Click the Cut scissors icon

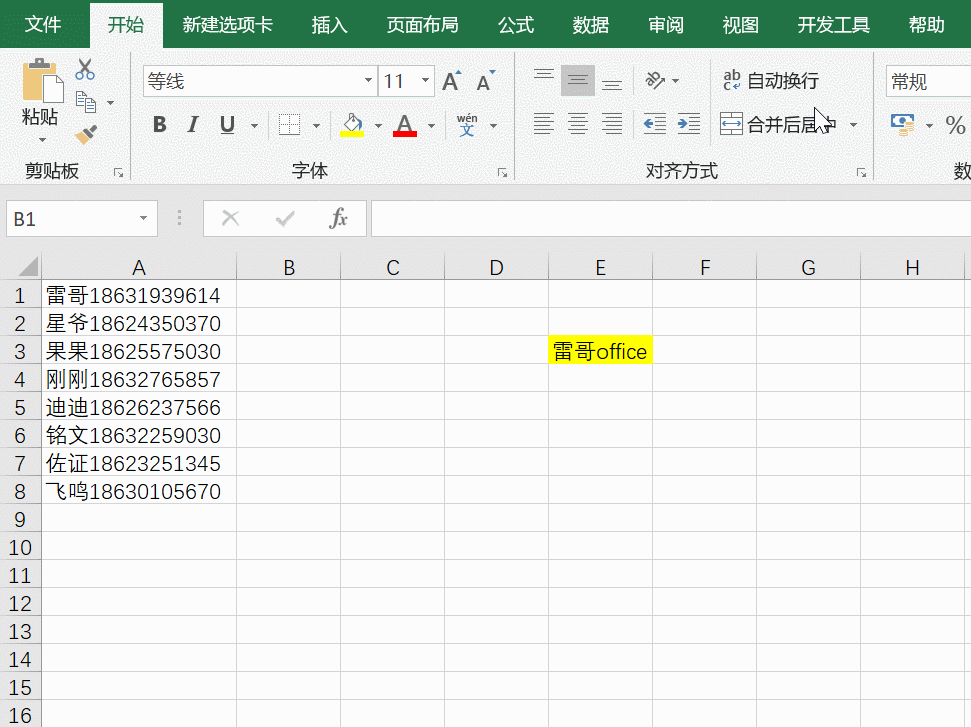click(x=85, y=70)
